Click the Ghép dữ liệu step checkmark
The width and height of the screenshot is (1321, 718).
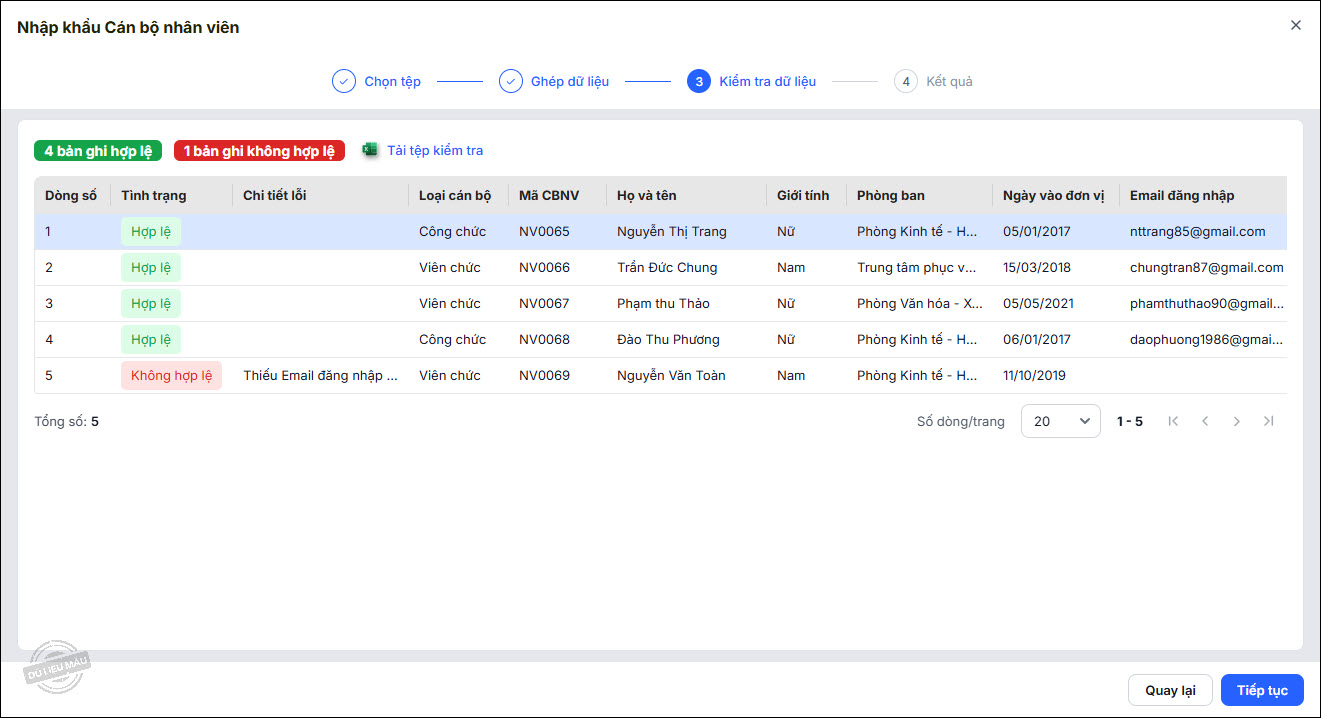click(511, 81)
